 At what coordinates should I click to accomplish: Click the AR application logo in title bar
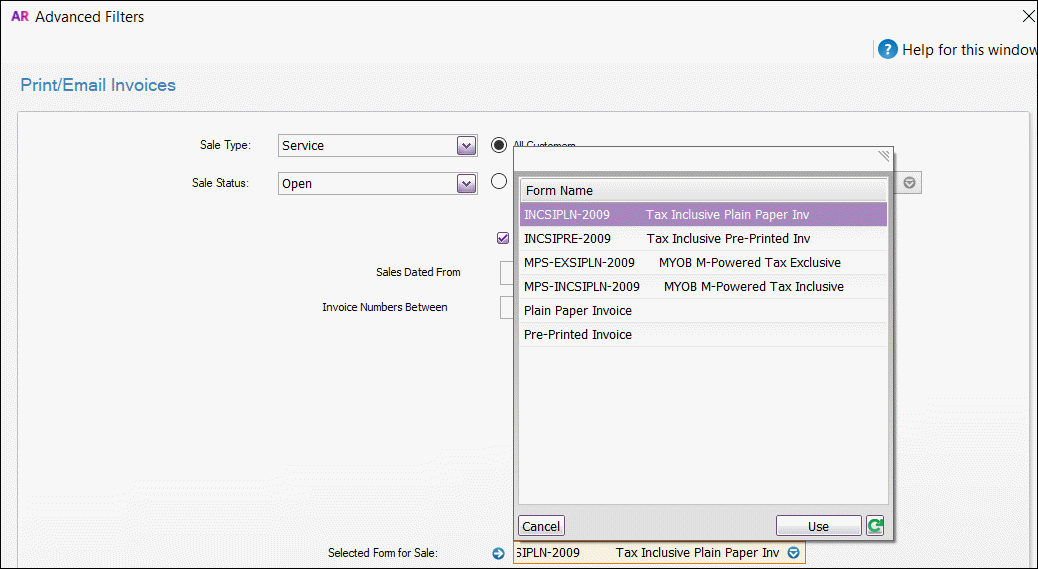20,17
